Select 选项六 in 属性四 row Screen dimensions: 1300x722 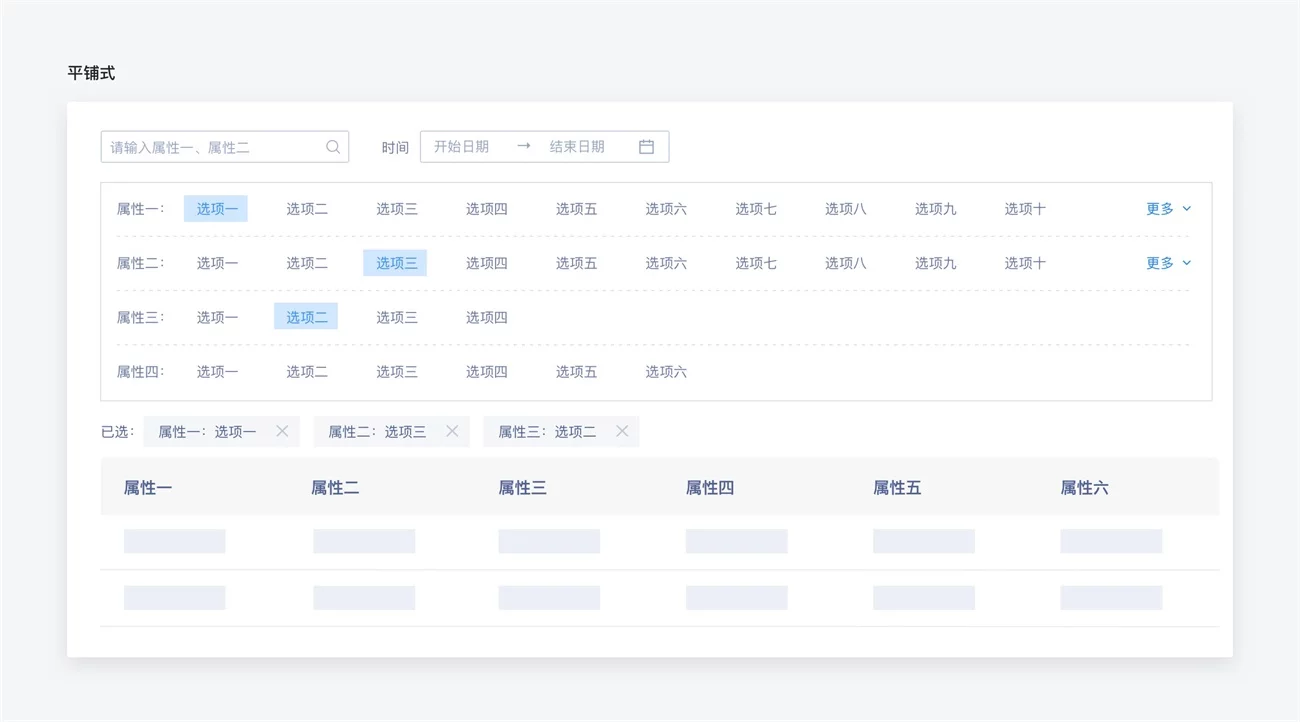666,372
